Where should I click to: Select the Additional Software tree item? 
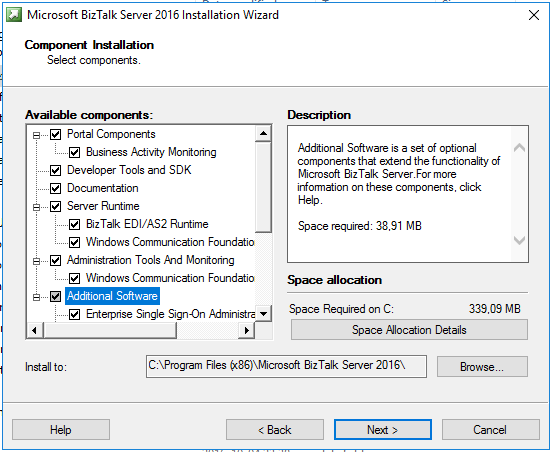(112, 296)
